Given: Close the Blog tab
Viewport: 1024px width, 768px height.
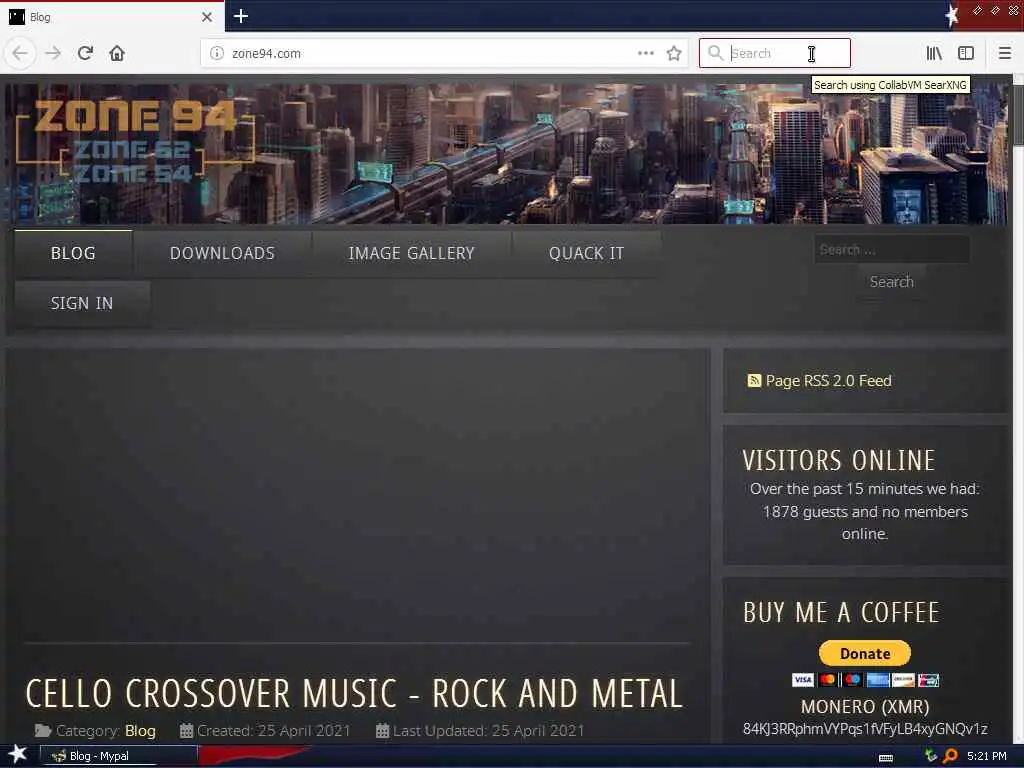Looking at the screenshot, I should 207,17.
